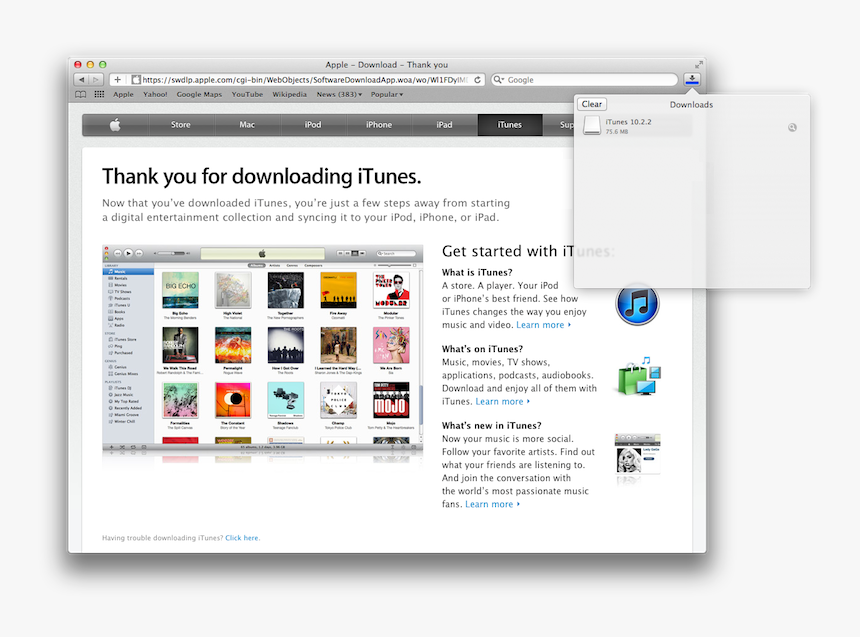Click the 'Thank you for downloading iTunes.' heading
Viewport: 860px width, 637px height.
[x=262, y=177]
